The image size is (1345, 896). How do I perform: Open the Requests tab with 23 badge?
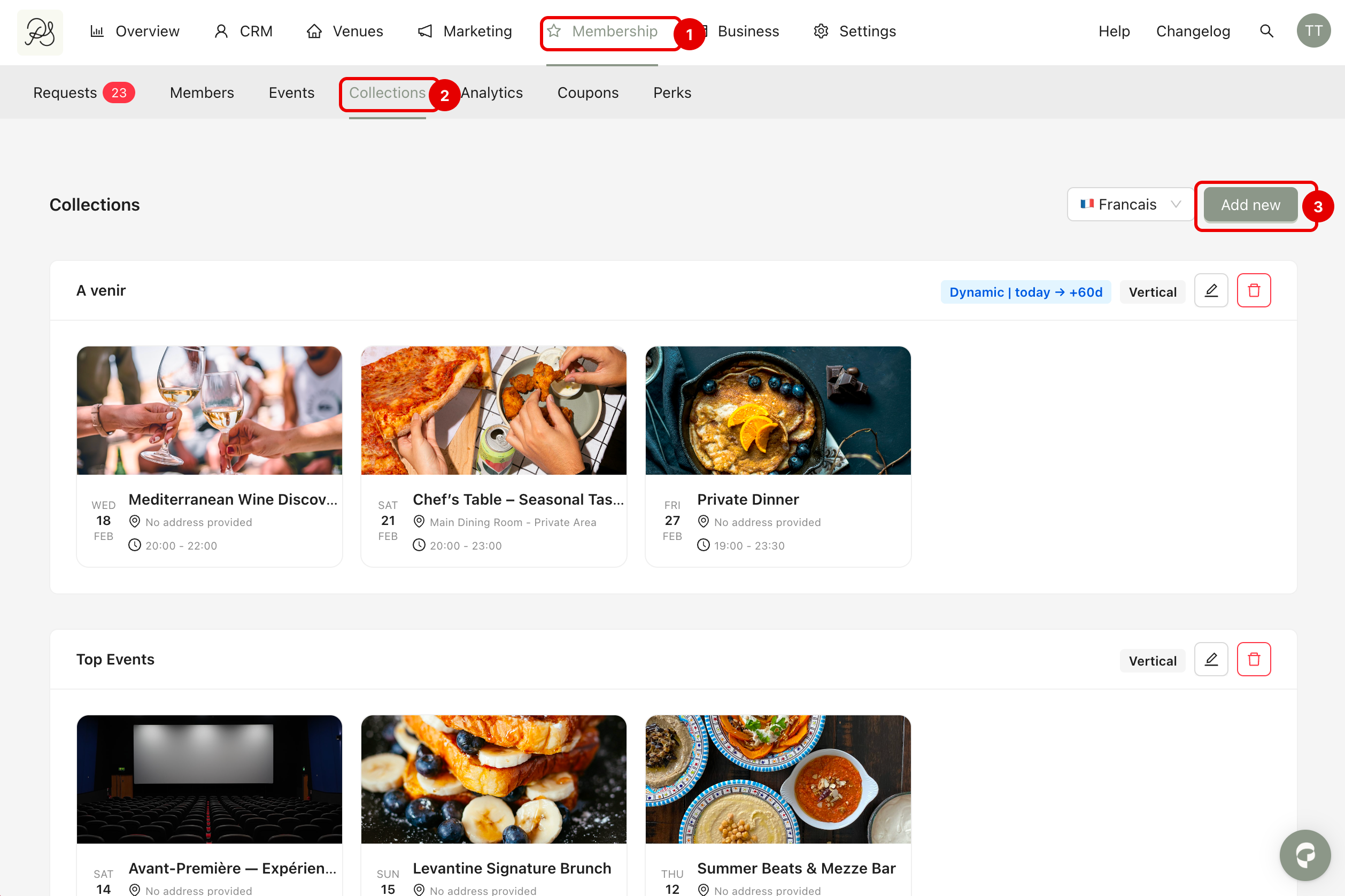tap(83, 92)
